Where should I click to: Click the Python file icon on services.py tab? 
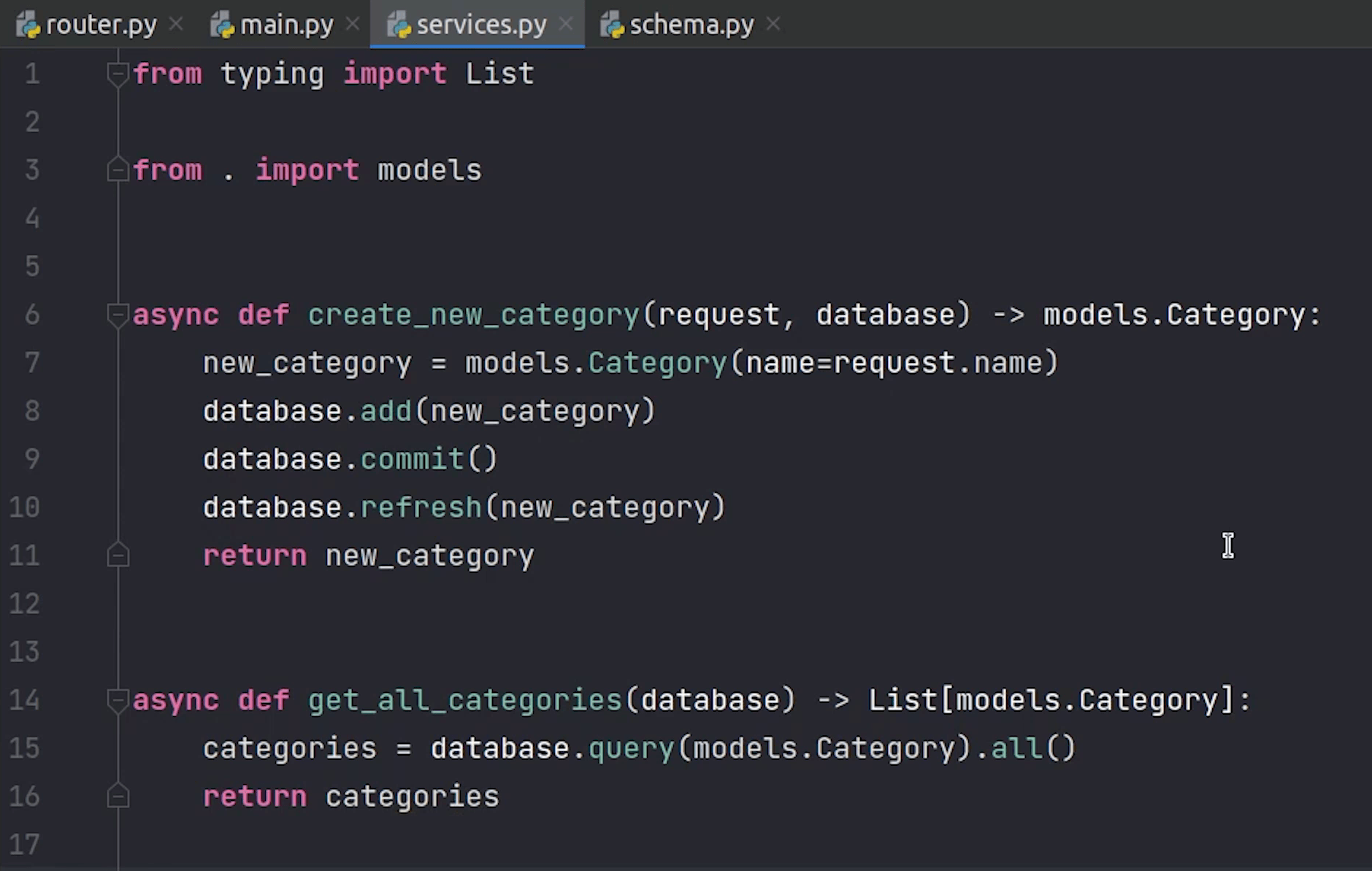pyautogui.click(x=399, y=26)
